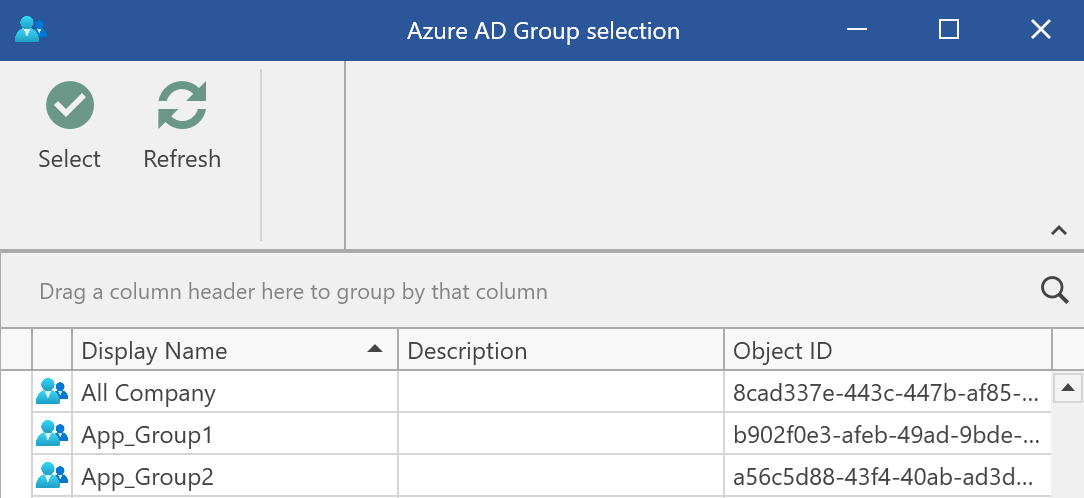The image size is (1084, 498).
Task: Maximize the Azure AD Group selection window
Action: [x=949, y=30]
